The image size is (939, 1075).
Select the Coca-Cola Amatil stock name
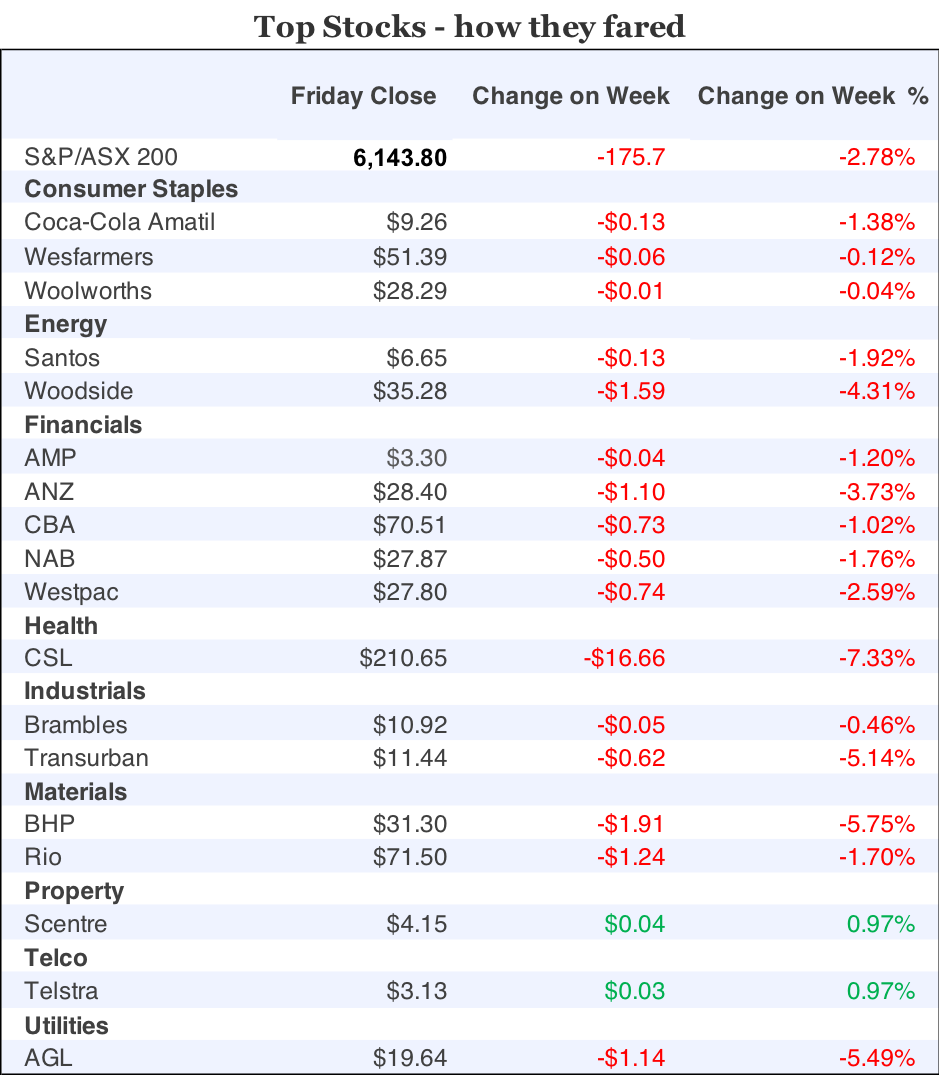pos(119,222)
